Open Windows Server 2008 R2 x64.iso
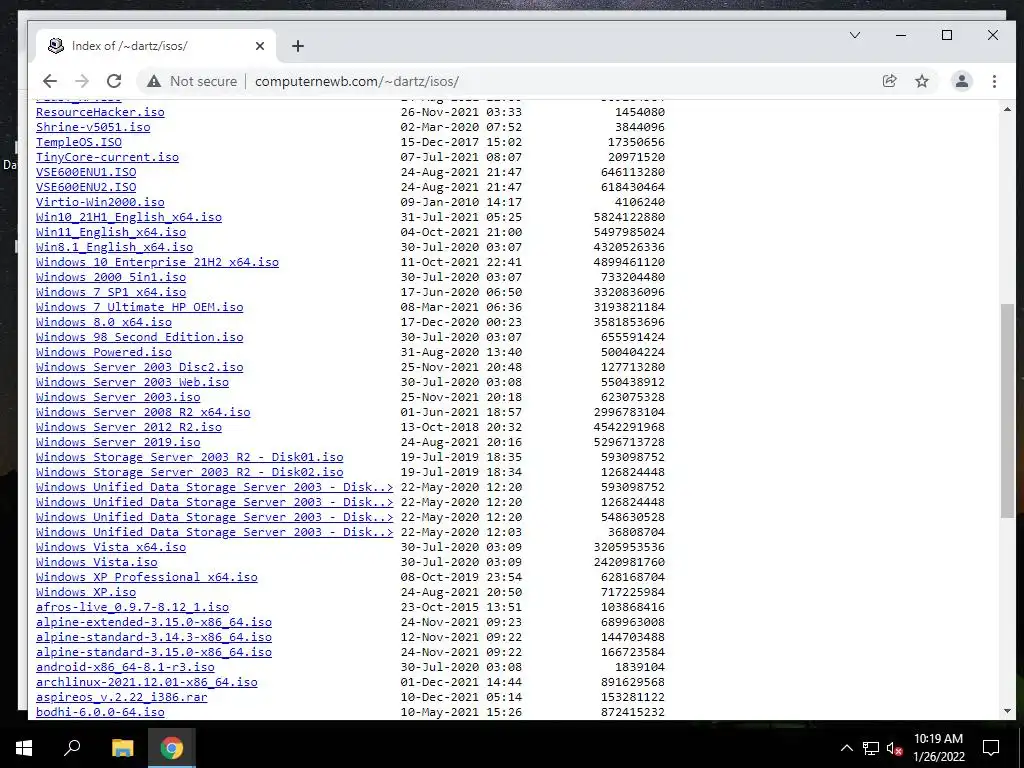This screenshot has height=768, width=1024. (x=143, y=412)
